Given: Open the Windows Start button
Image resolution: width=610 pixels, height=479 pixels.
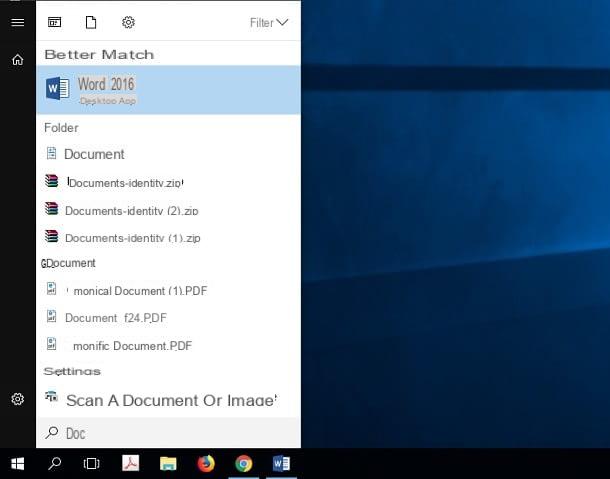Looking at the screenshot, I should pos(18,463).
